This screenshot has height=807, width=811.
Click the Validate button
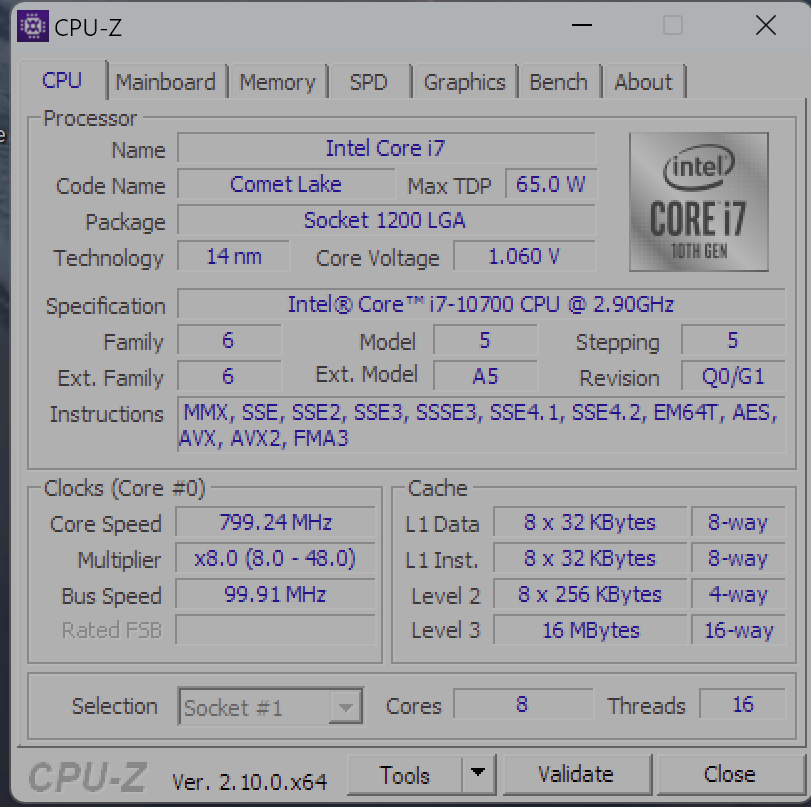pyautogui.click(x=576, y=774)
